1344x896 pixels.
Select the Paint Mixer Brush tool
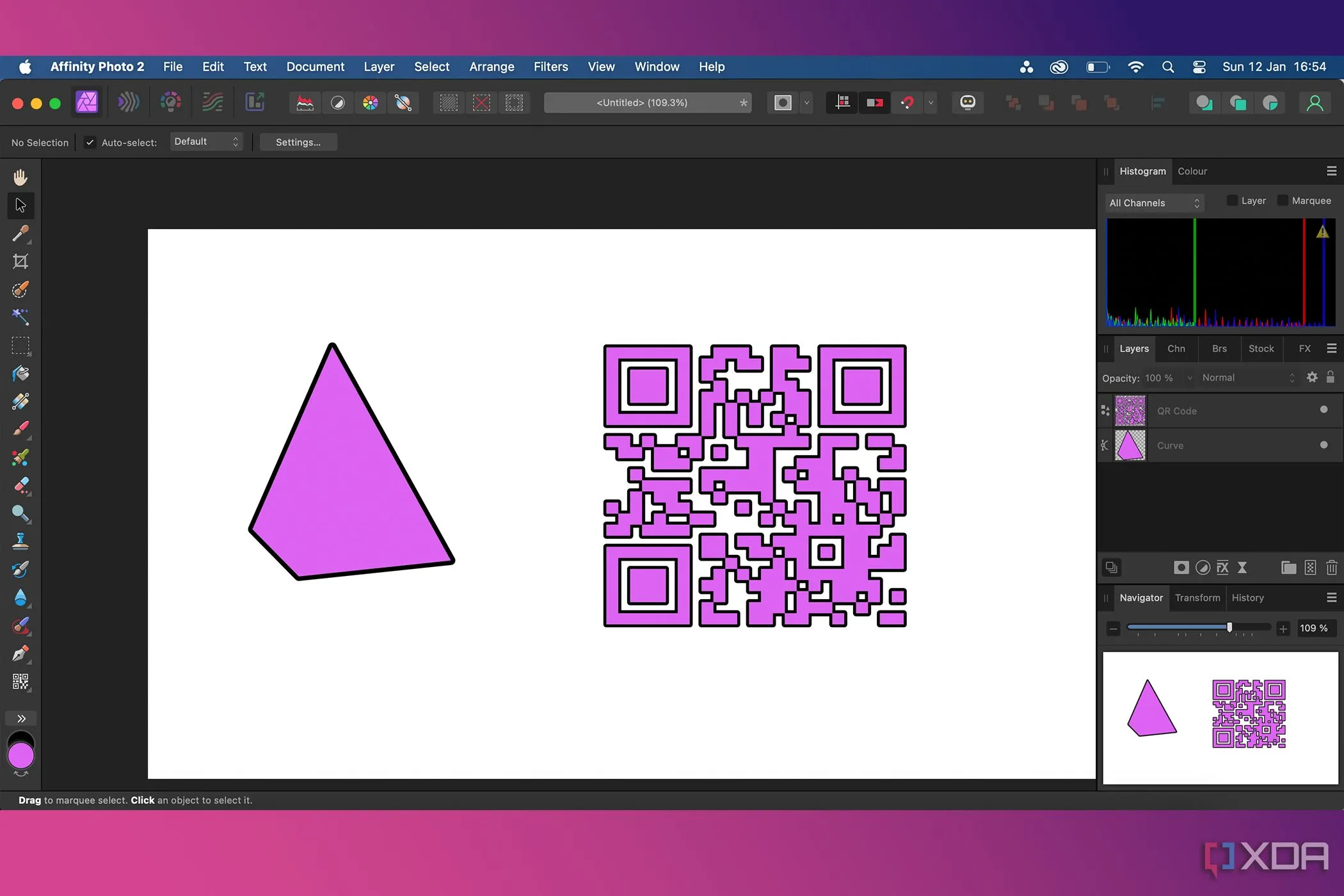[20, 458]
